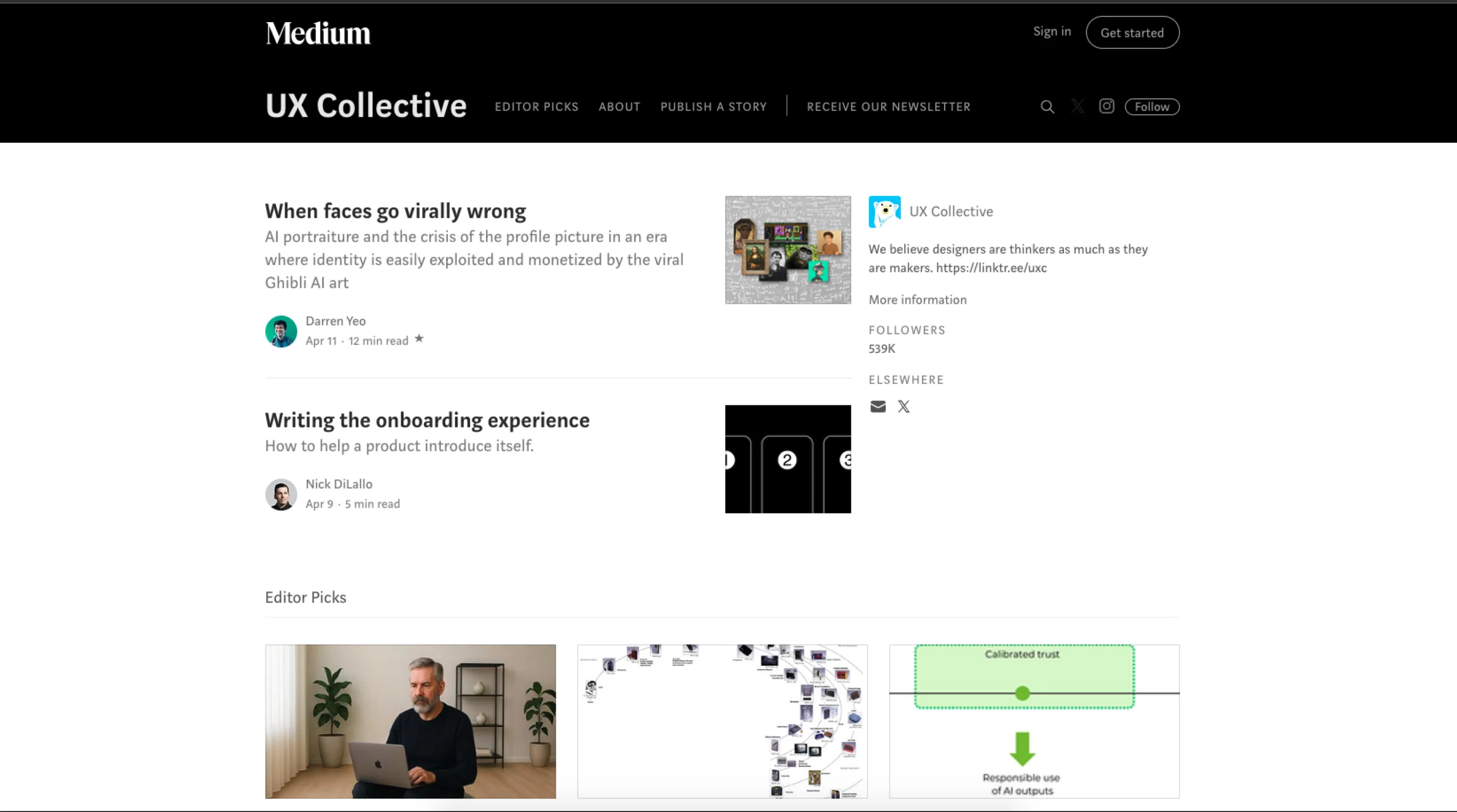Screen dimensions: 1457x812
Task: Click the UX Collective header title
Action: [366, 106]
